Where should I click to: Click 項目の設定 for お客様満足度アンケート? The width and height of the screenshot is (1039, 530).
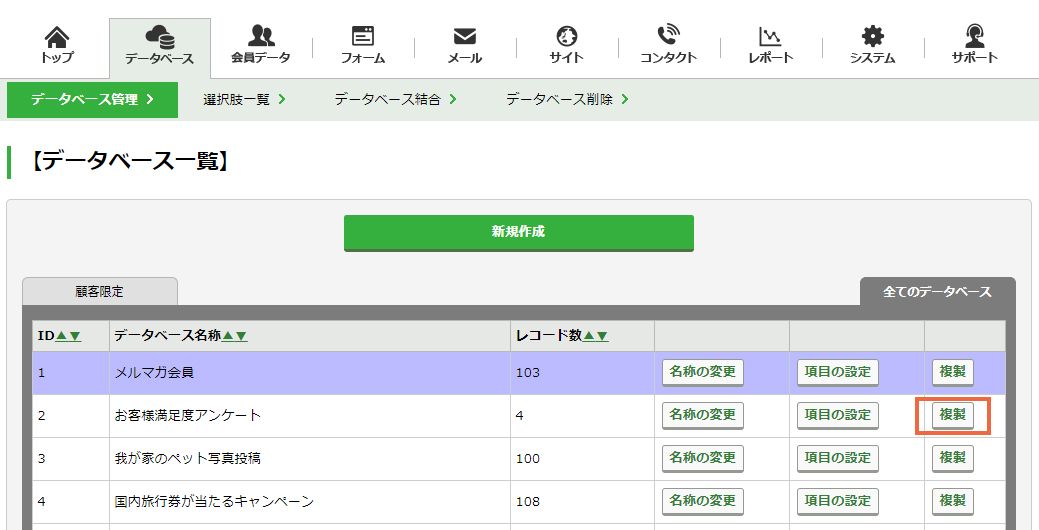pos(838,415)
